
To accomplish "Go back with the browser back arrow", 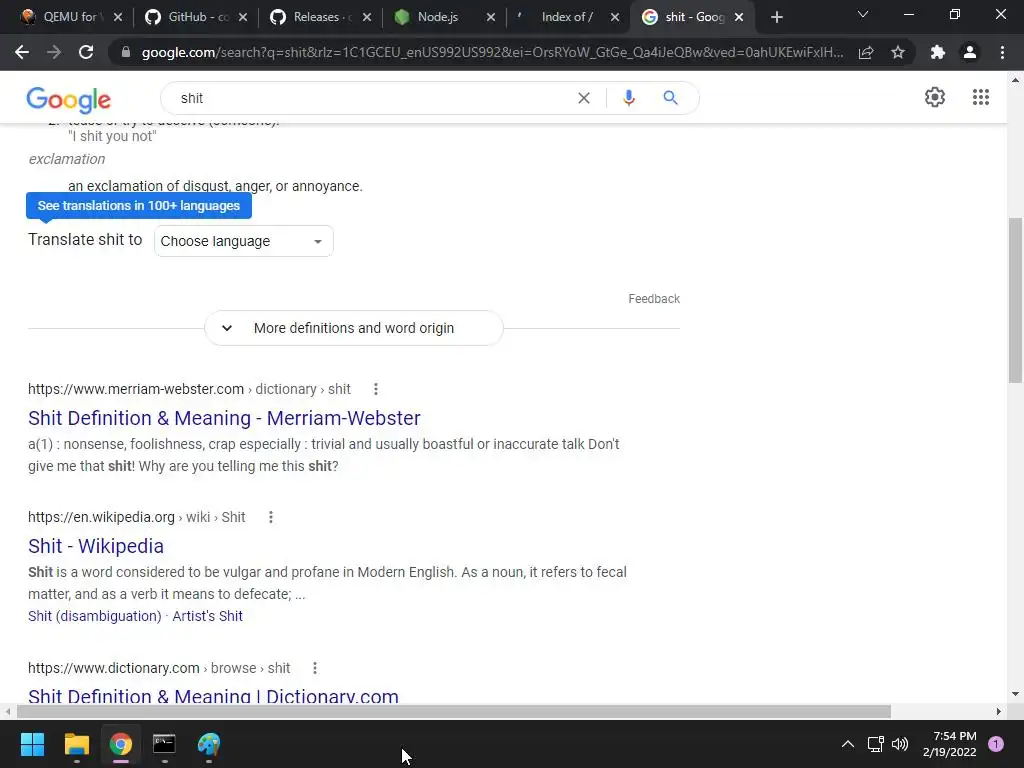I will pyautogui.click(x=22, y=52).
